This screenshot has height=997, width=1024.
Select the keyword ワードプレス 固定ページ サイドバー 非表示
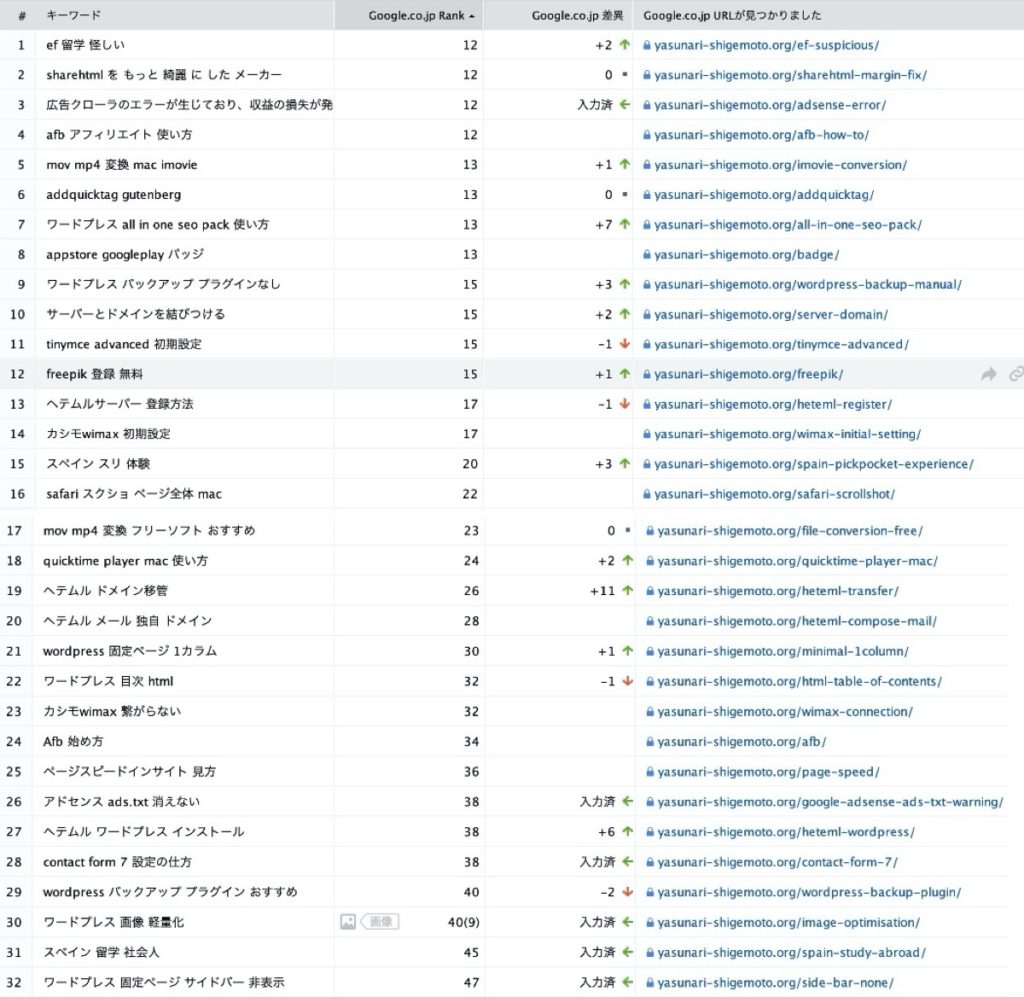(x=164, y=983)
